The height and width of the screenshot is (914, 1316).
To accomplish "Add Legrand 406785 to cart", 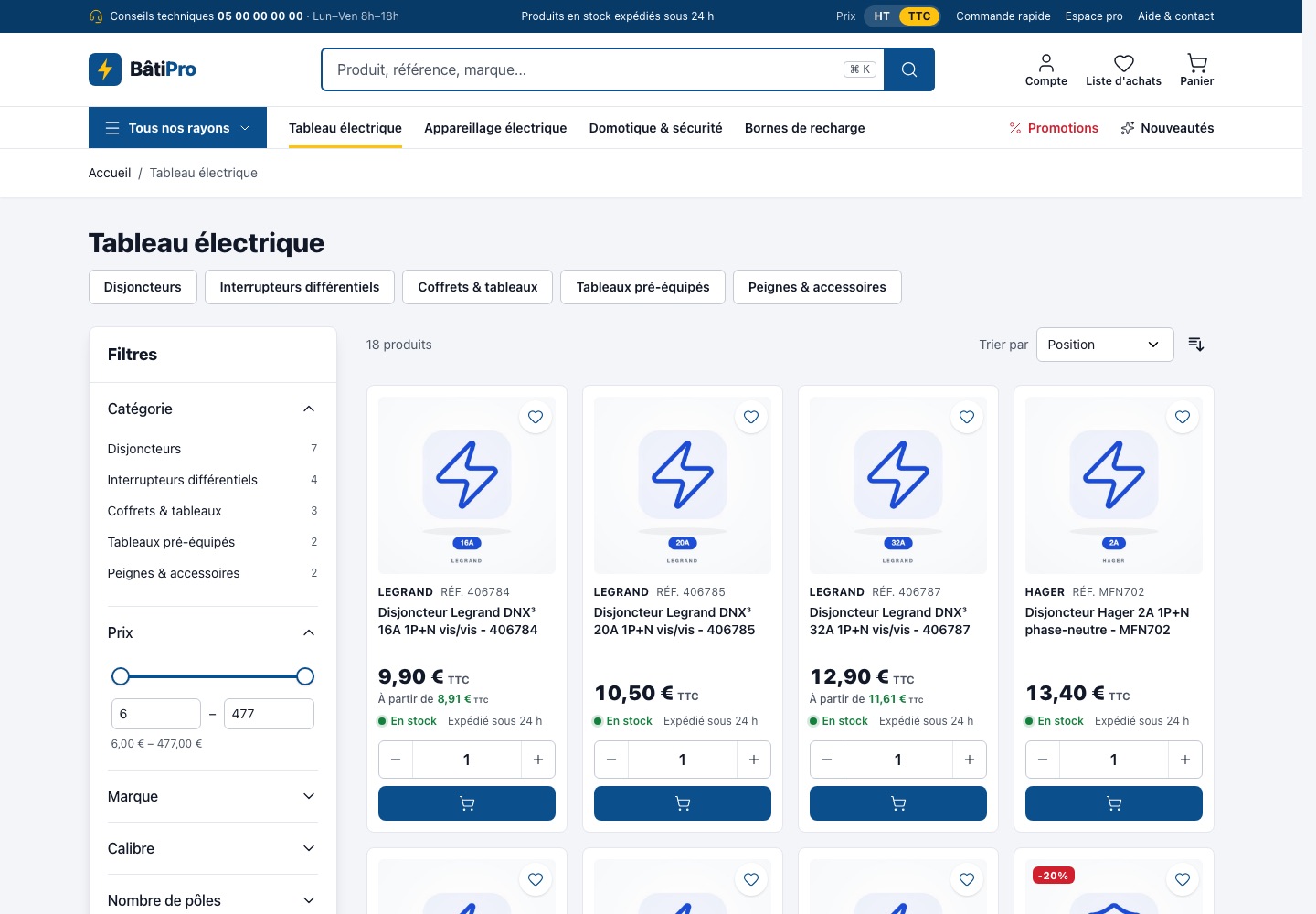I will tap(683, 803).
